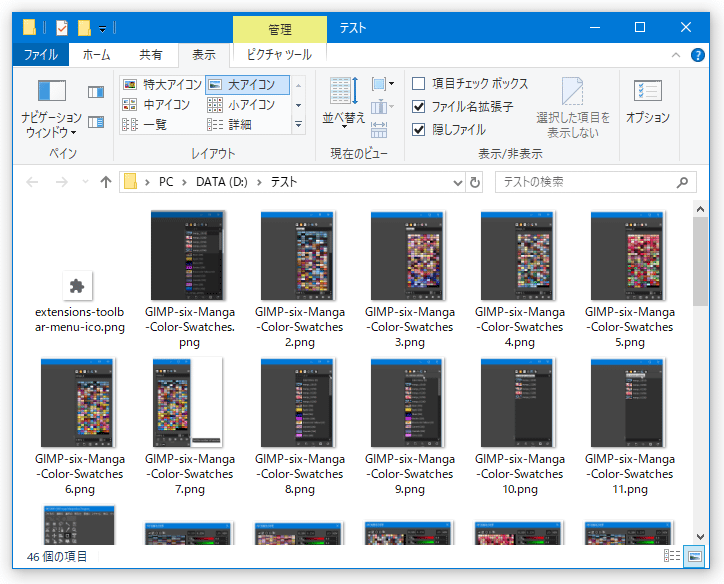Screen dimensions: 724x584
Task: Open the ピクチャ ツール tab
Action: click(279, 55)
